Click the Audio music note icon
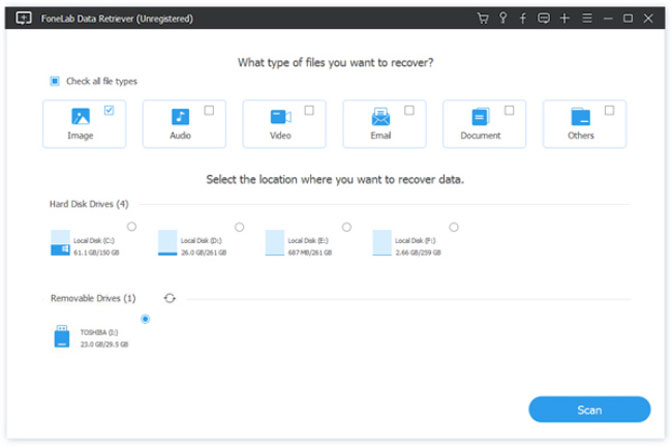Viewport: 672px width, 446px height. (180, 117)
